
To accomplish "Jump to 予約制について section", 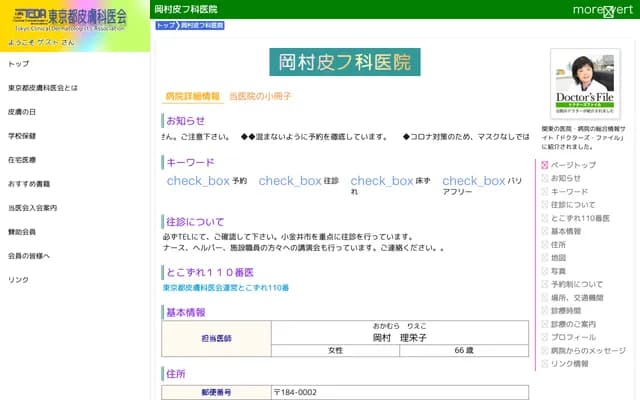I will [577, 284].
